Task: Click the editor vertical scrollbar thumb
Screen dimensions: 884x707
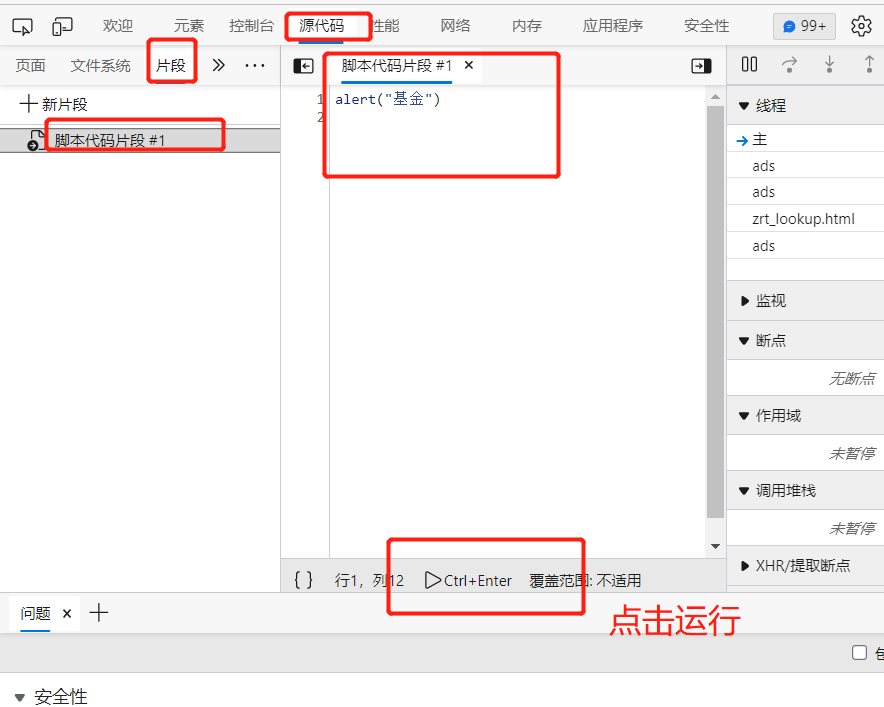Action: 715,311
